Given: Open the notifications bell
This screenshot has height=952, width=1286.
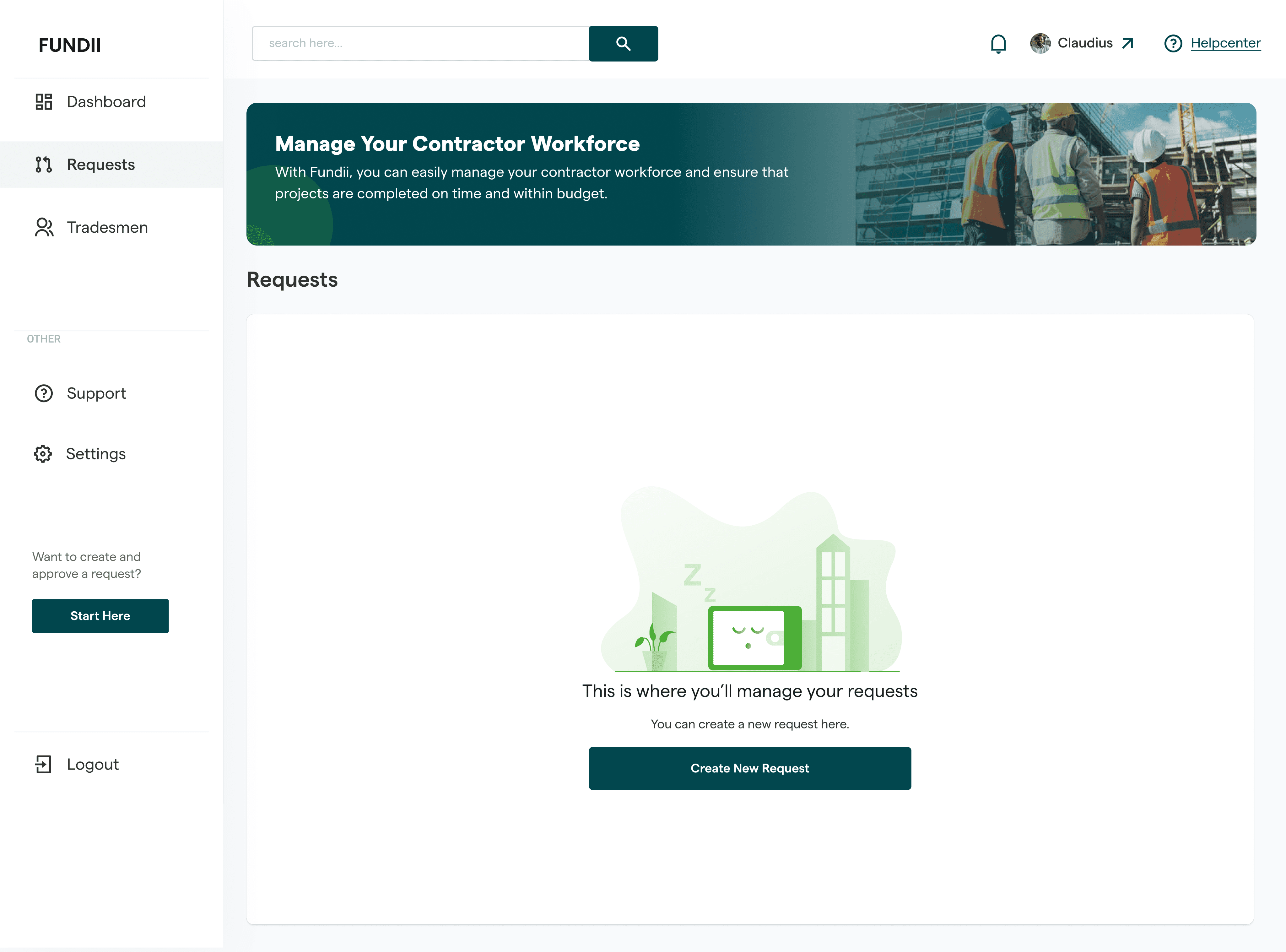Looking at the screenshot, I should pos(998,43).
